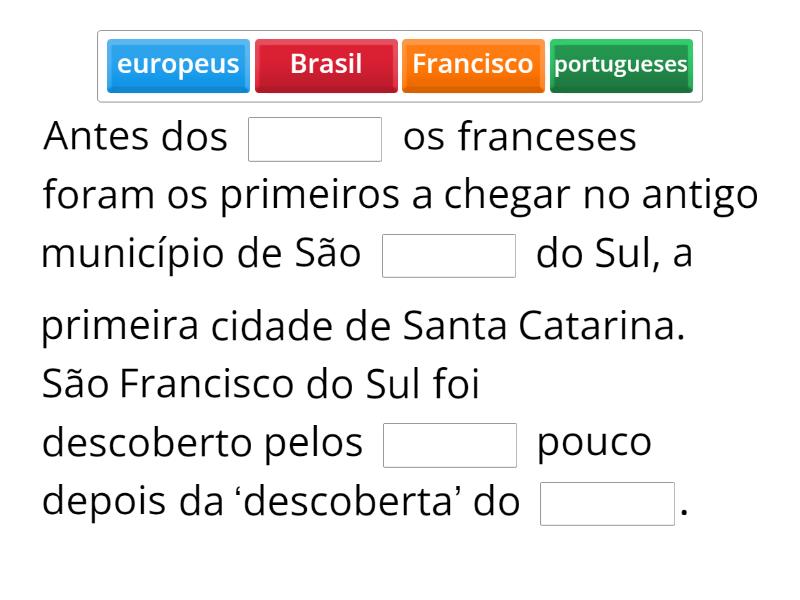Viewport: 800px width, 600px height.
Task: Select the blank after "município de São"
Action: click(x=449, y=256)
